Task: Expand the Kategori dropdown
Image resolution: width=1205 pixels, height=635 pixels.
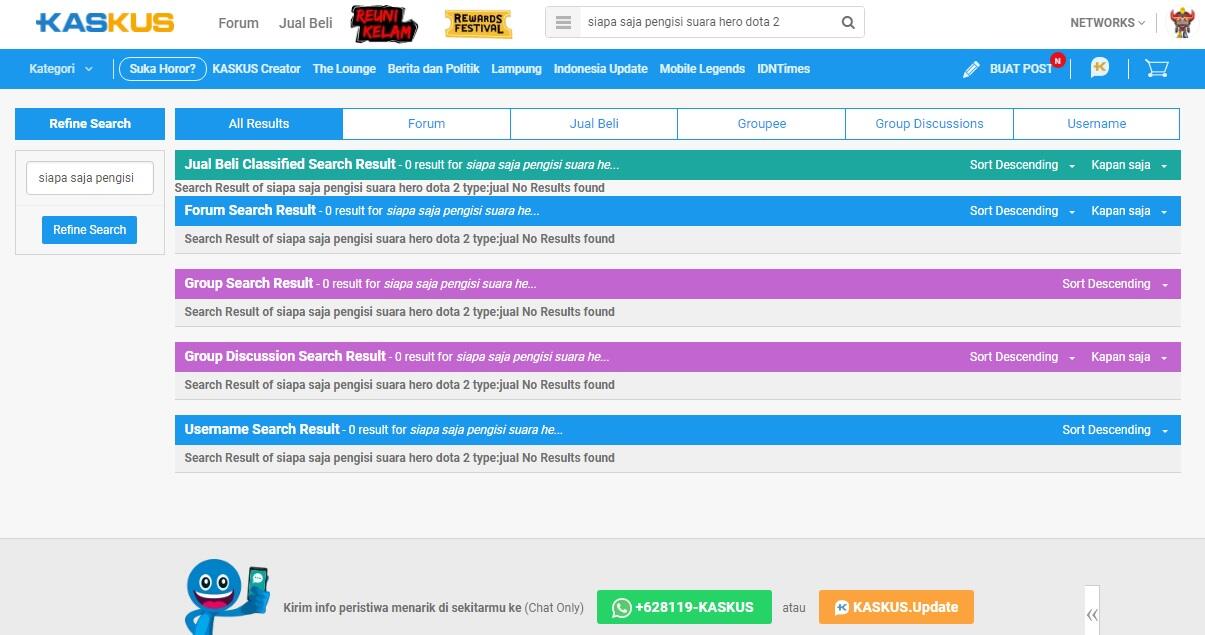Action: tap(61, 69)
